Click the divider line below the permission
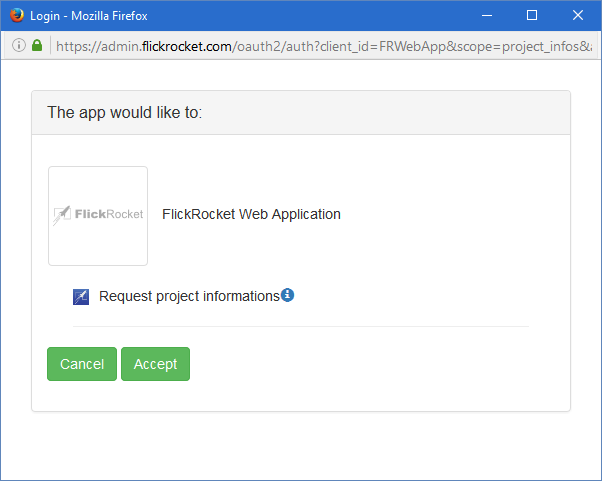The image size is (602, 481). pyautogui.click(x=300, y=326)
